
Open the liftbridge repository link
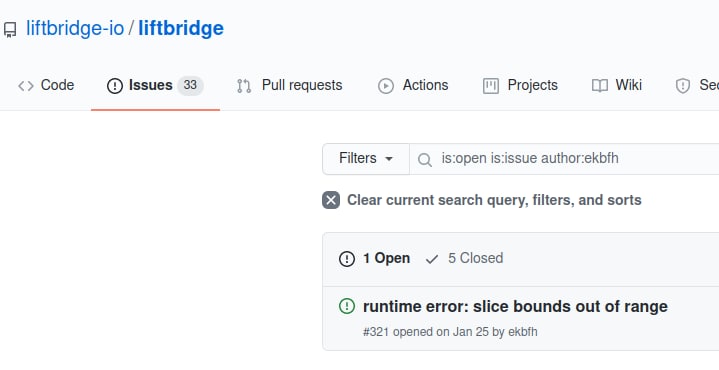(181, 28)
